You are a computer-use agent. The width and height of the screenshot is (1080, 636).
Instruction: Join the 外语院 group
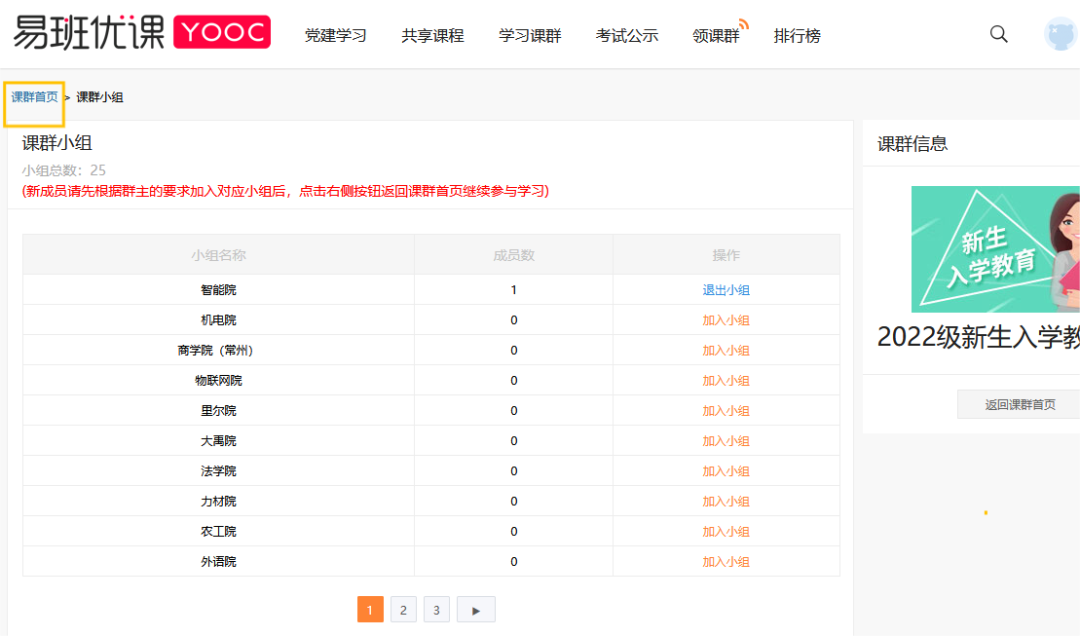pyautogui.click(x=726, y=560)
